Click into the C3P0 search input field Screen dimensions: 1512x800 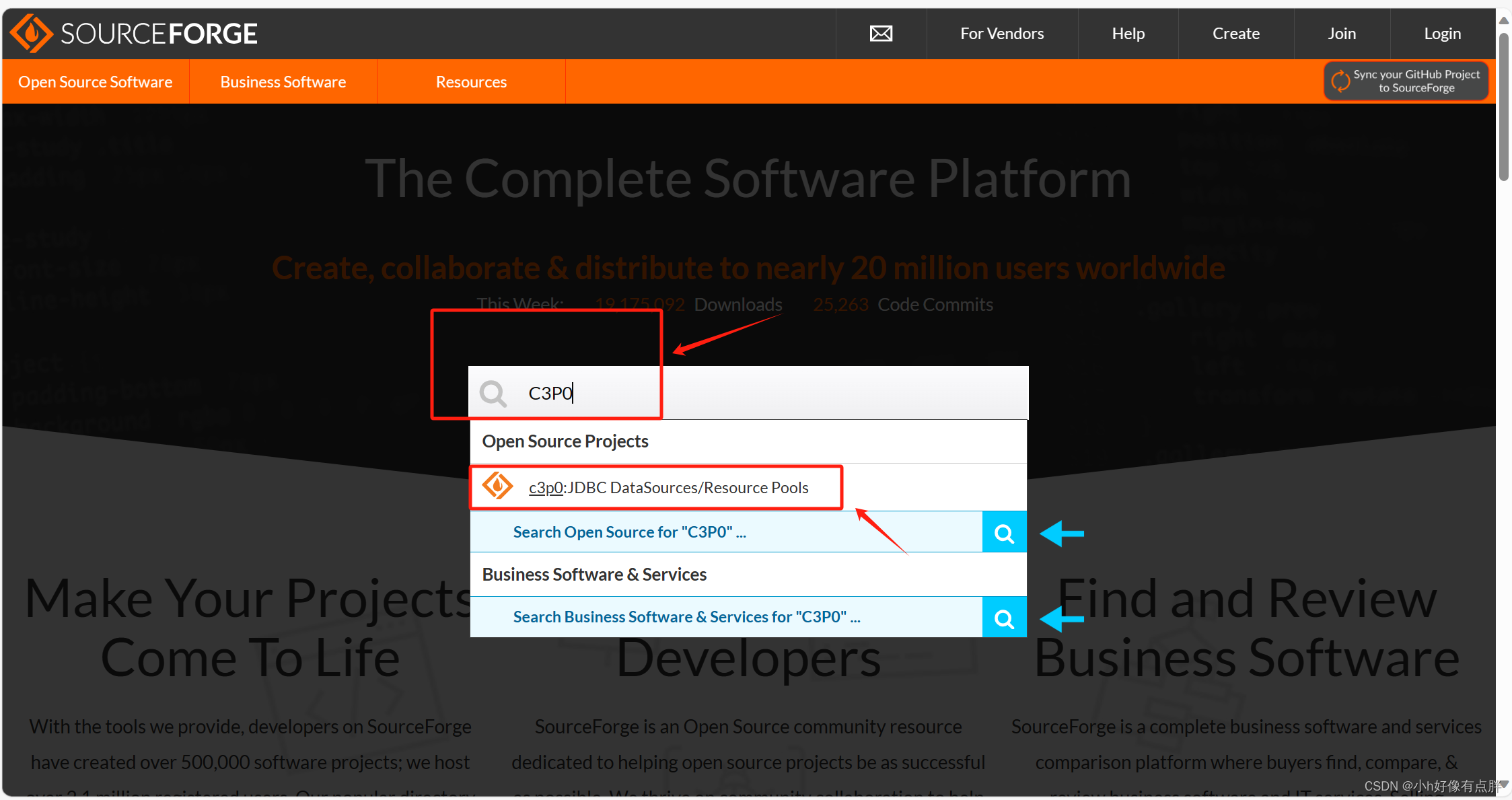(x=748, y=393)
